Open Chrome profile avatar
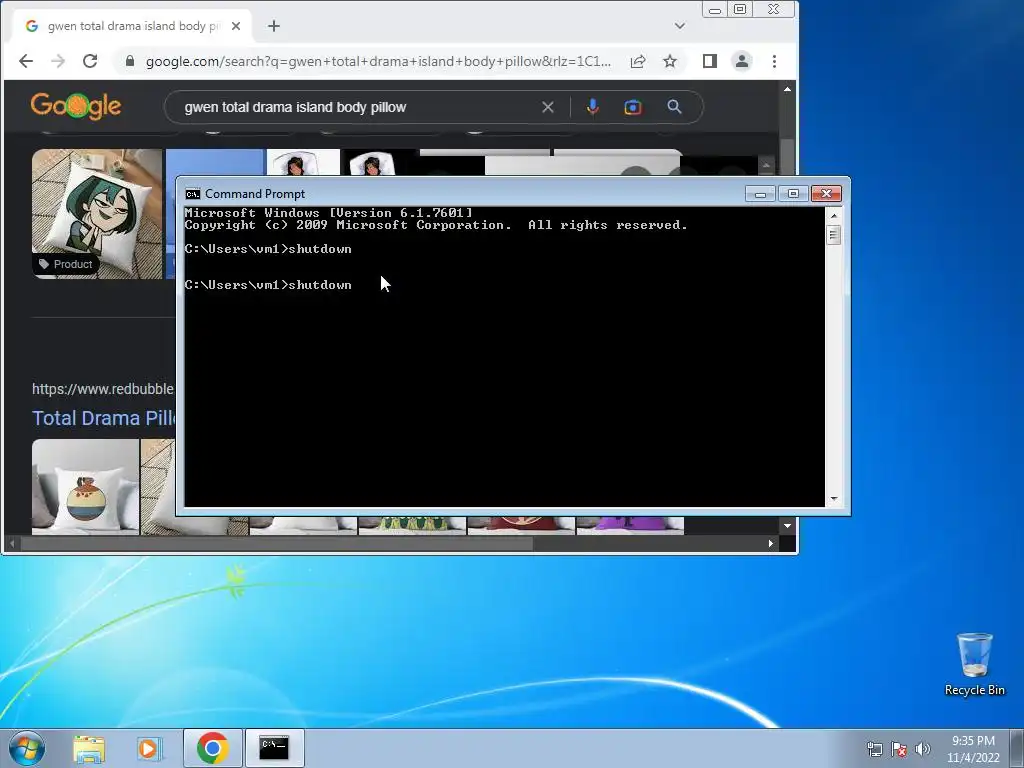 click(x=742, y=61)
